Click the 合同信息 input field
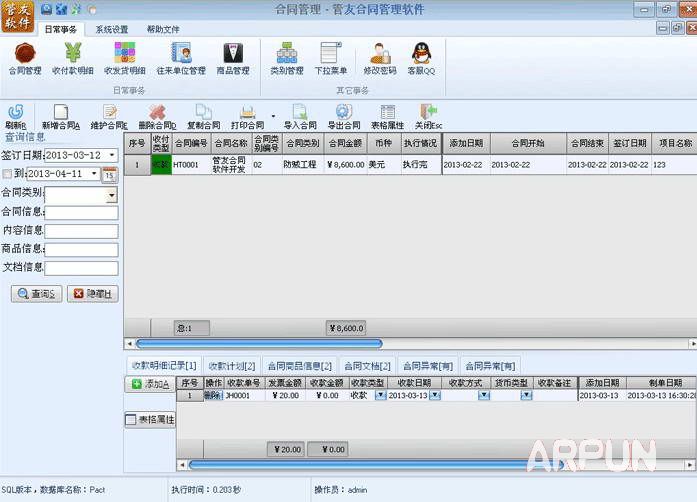The height and width of the screenshot is (502, 697). pyautogui.click(x=81, y=213)
